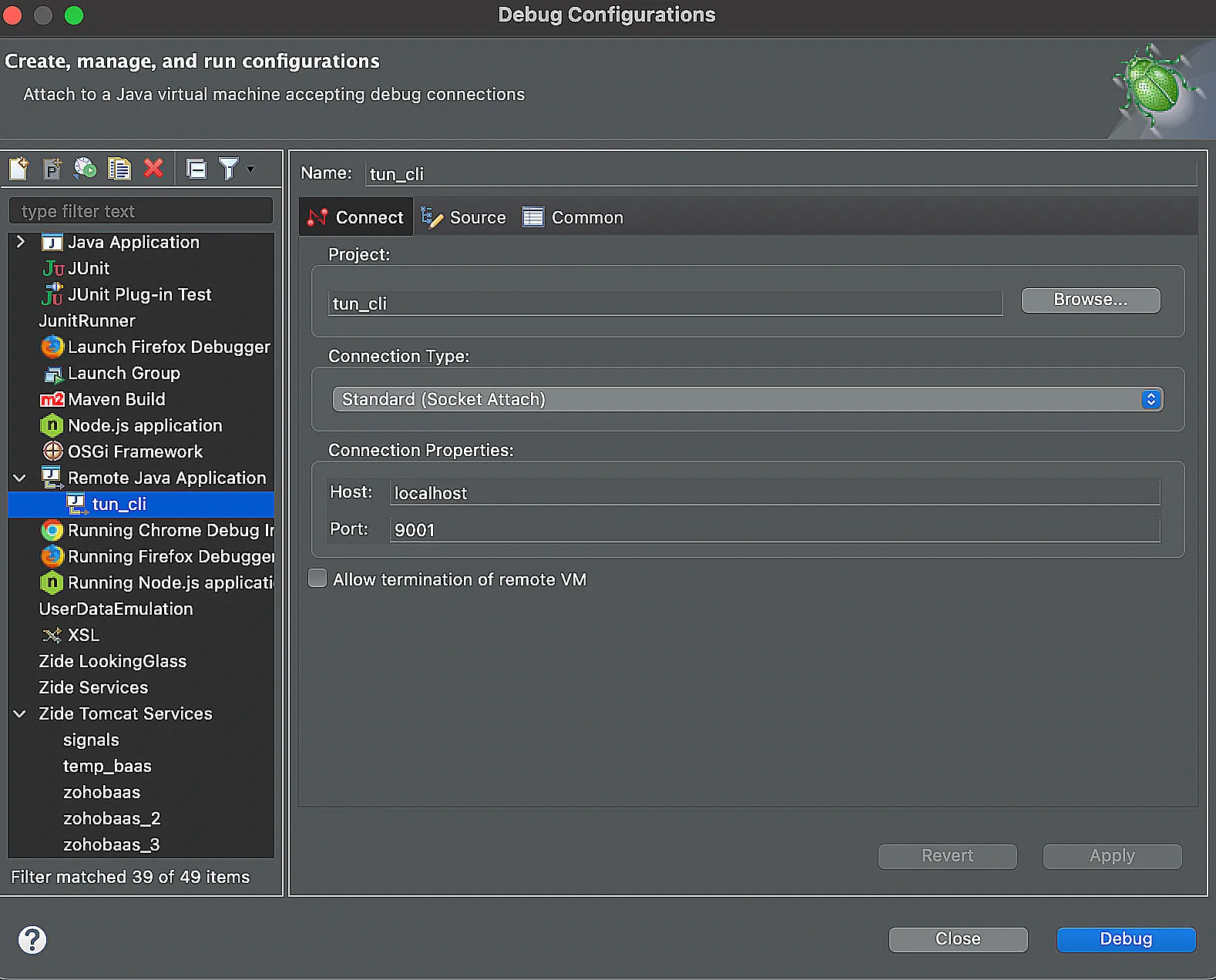
Task: Click the filter launch configurations icon
Action: pyautogui.click(x=229, y=168)
